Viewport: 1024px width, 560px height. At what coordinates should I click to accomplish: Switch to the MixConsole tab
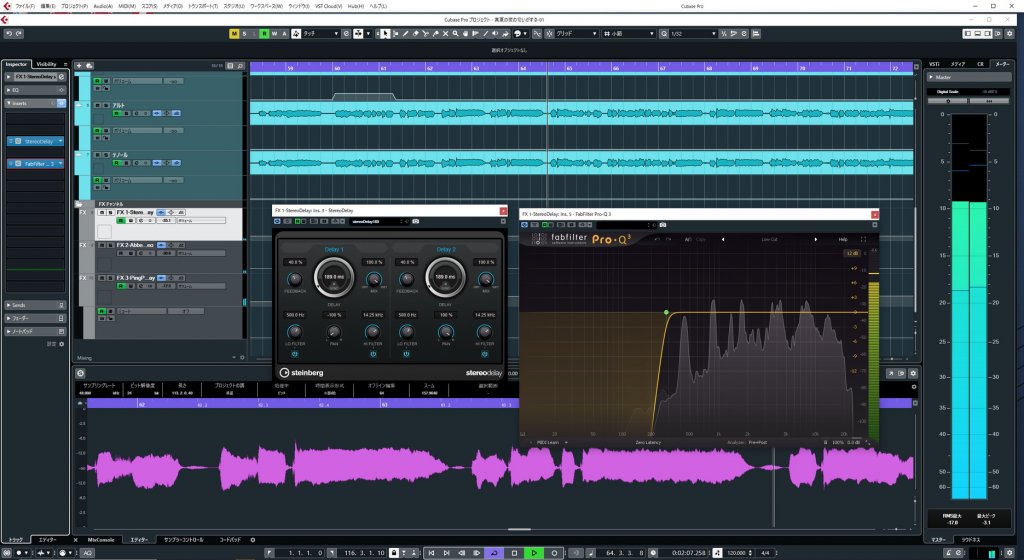tap(102, 539)
